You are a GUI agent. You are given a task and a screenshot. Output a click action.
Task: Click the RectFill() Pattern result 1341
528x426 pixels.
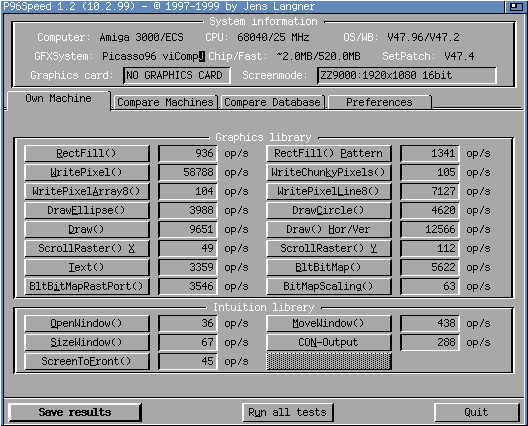coord(430,153)
